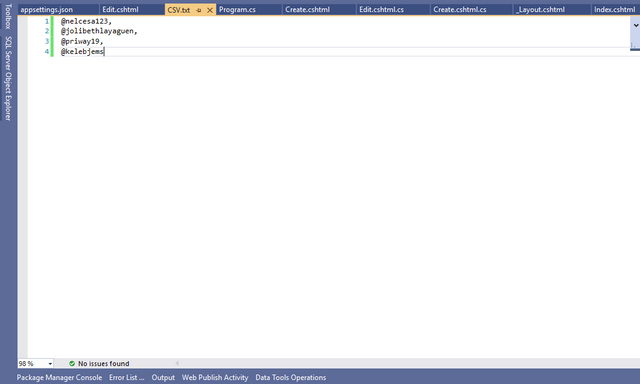
Task: Place cursor in @kelebjems line
Action: [x=82, y=51]
